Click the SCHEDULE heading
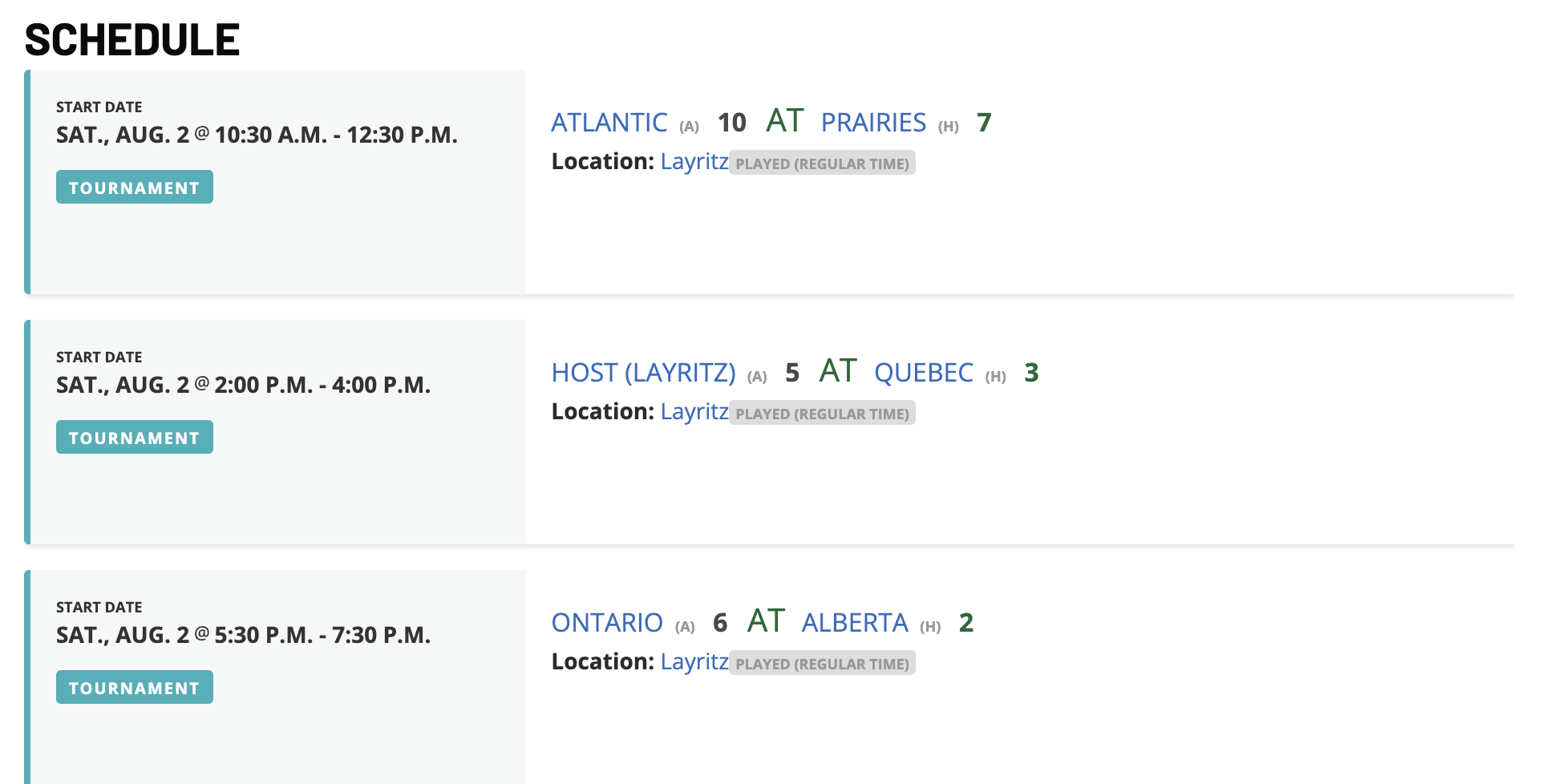The image size is (1546, 784). pyautogui.click(x=132, y=39)
